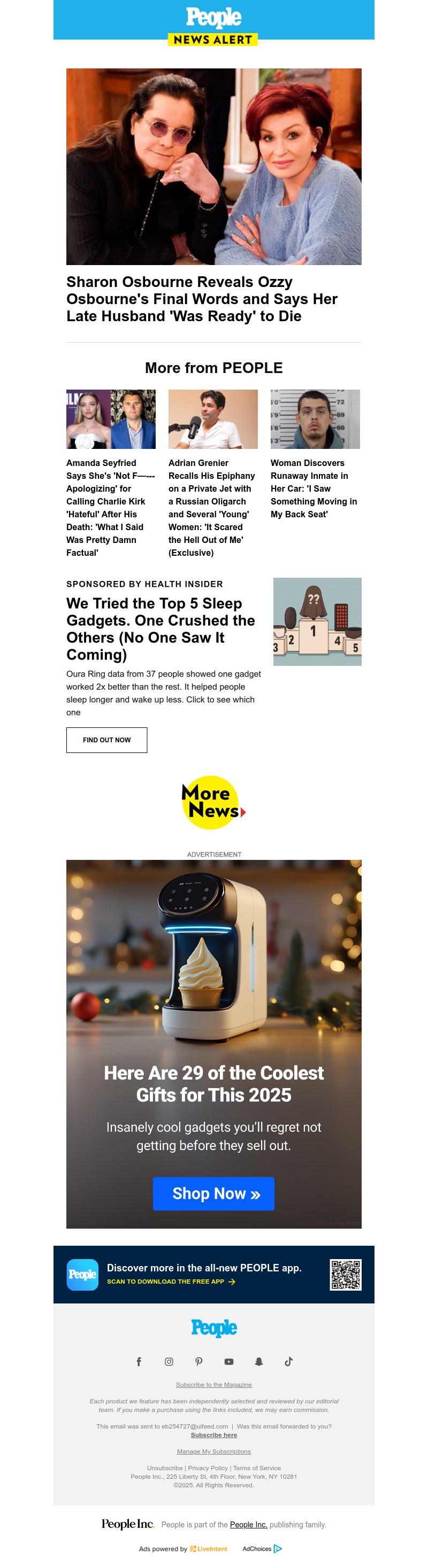Click the Shop Now button in ad

pos(213,1193)
